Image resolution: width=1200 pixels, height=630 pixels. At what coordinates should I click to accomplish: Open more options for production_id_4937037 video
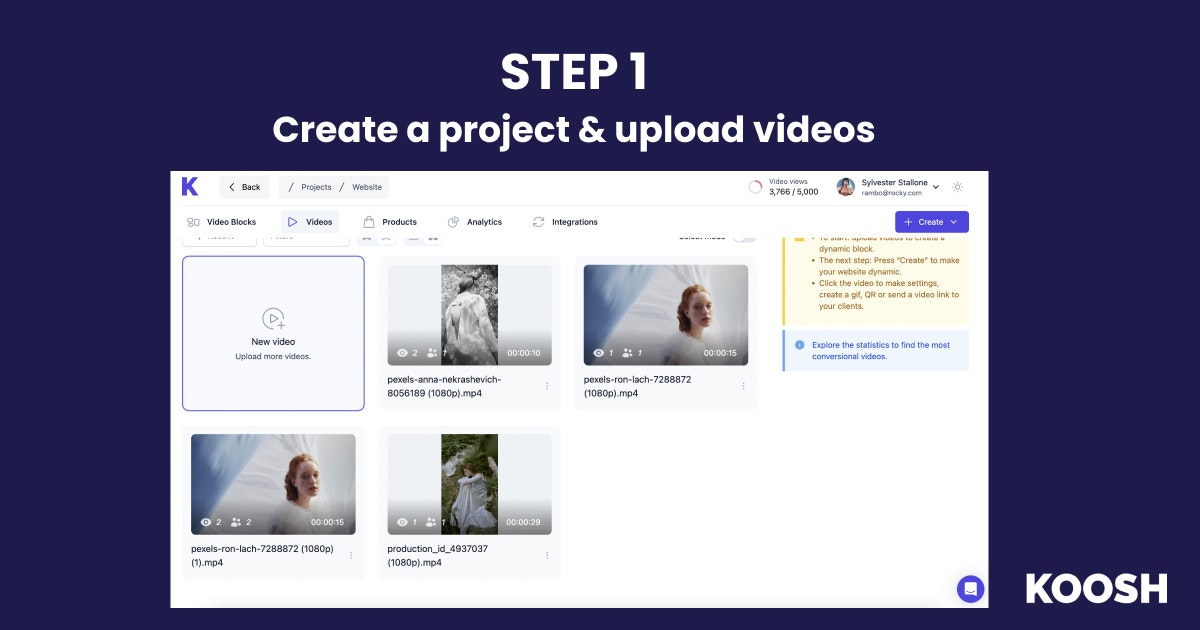pos(547,555)
